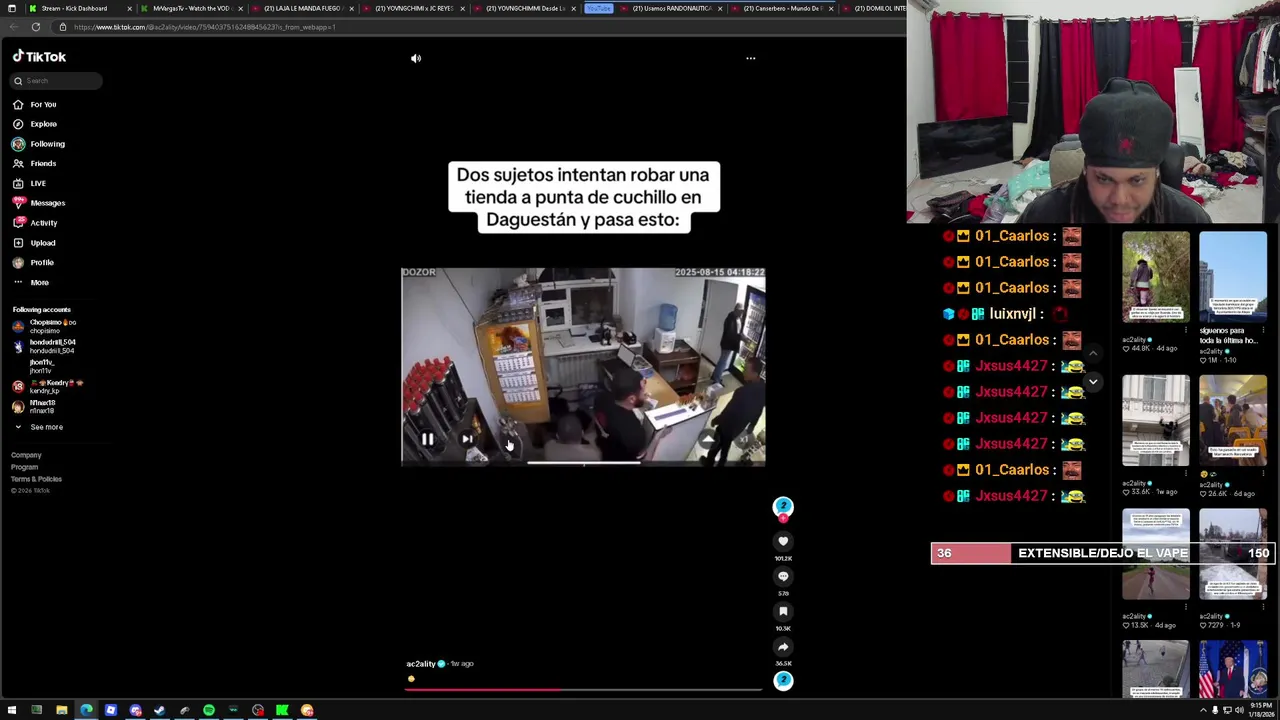Click Microsoft Edge in the taskbar
Viewport: 1280px width, 720px height.
coord(86,711)
